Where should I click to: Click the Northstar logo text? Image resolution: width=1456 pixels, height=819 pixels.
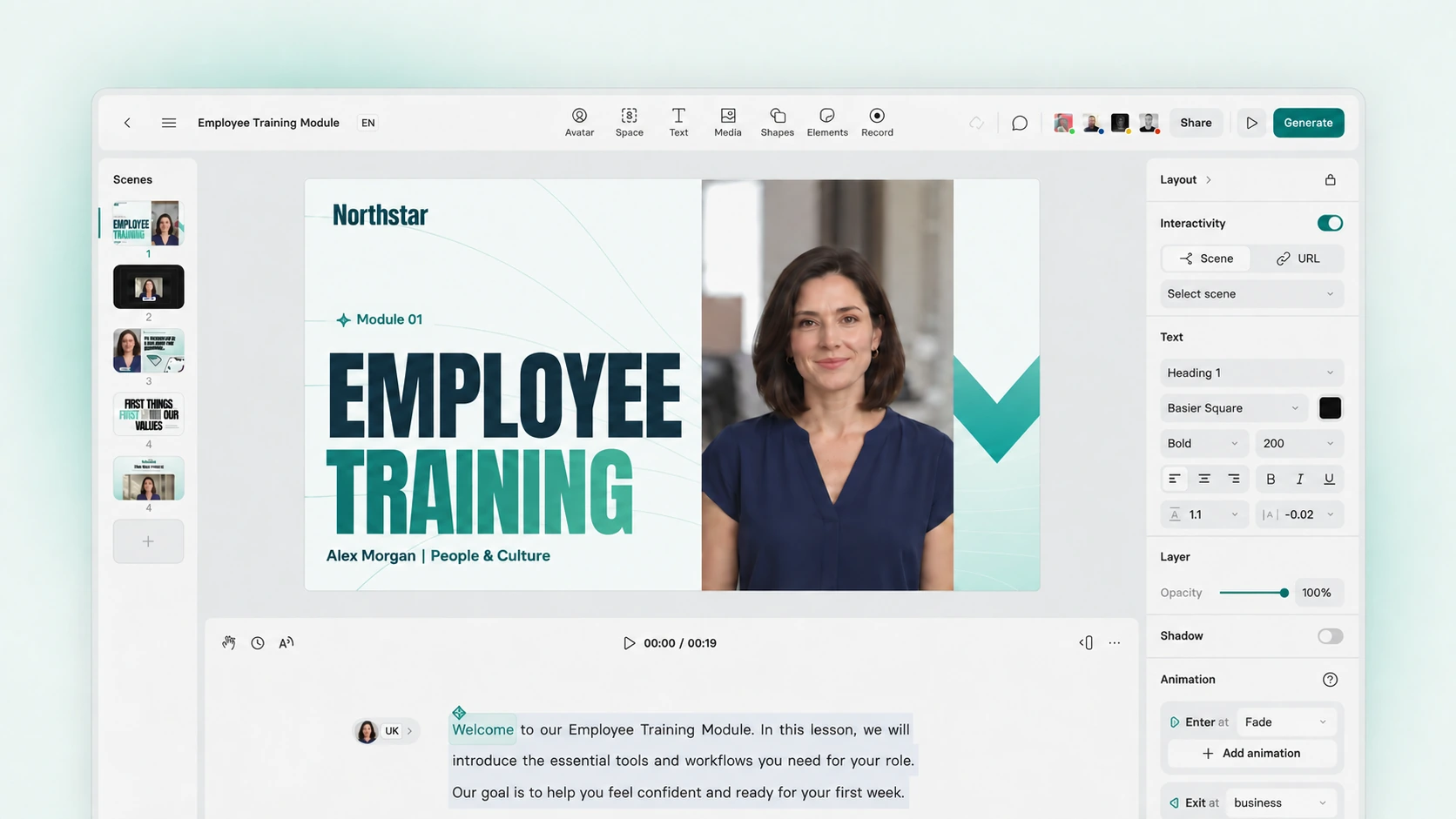pos(380,214)
